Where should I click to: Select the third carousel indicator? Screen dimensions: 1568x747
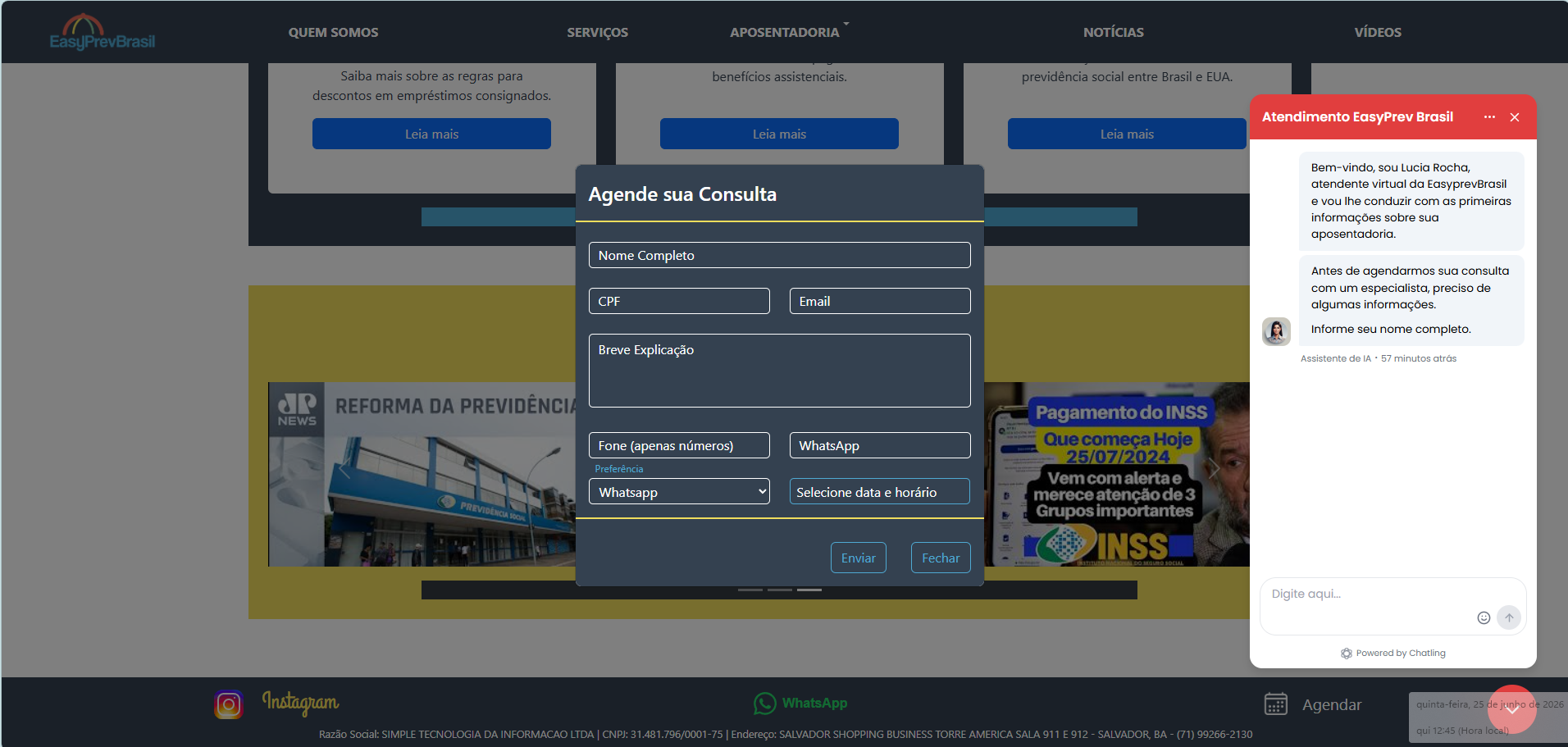coord(809,590)
